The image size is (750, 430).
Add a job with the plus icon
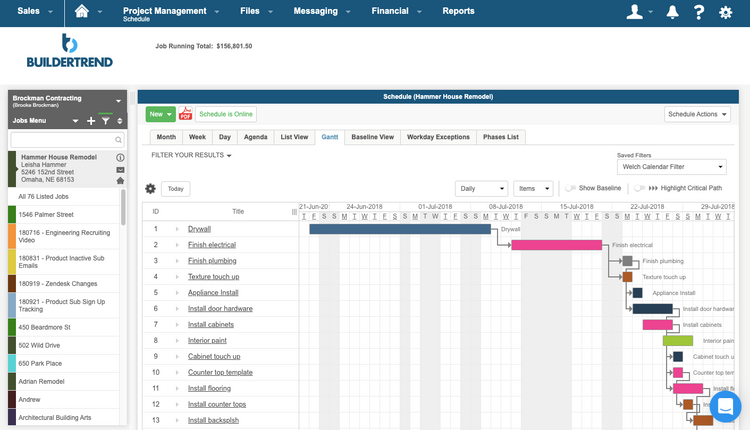[x=91, y=121]
